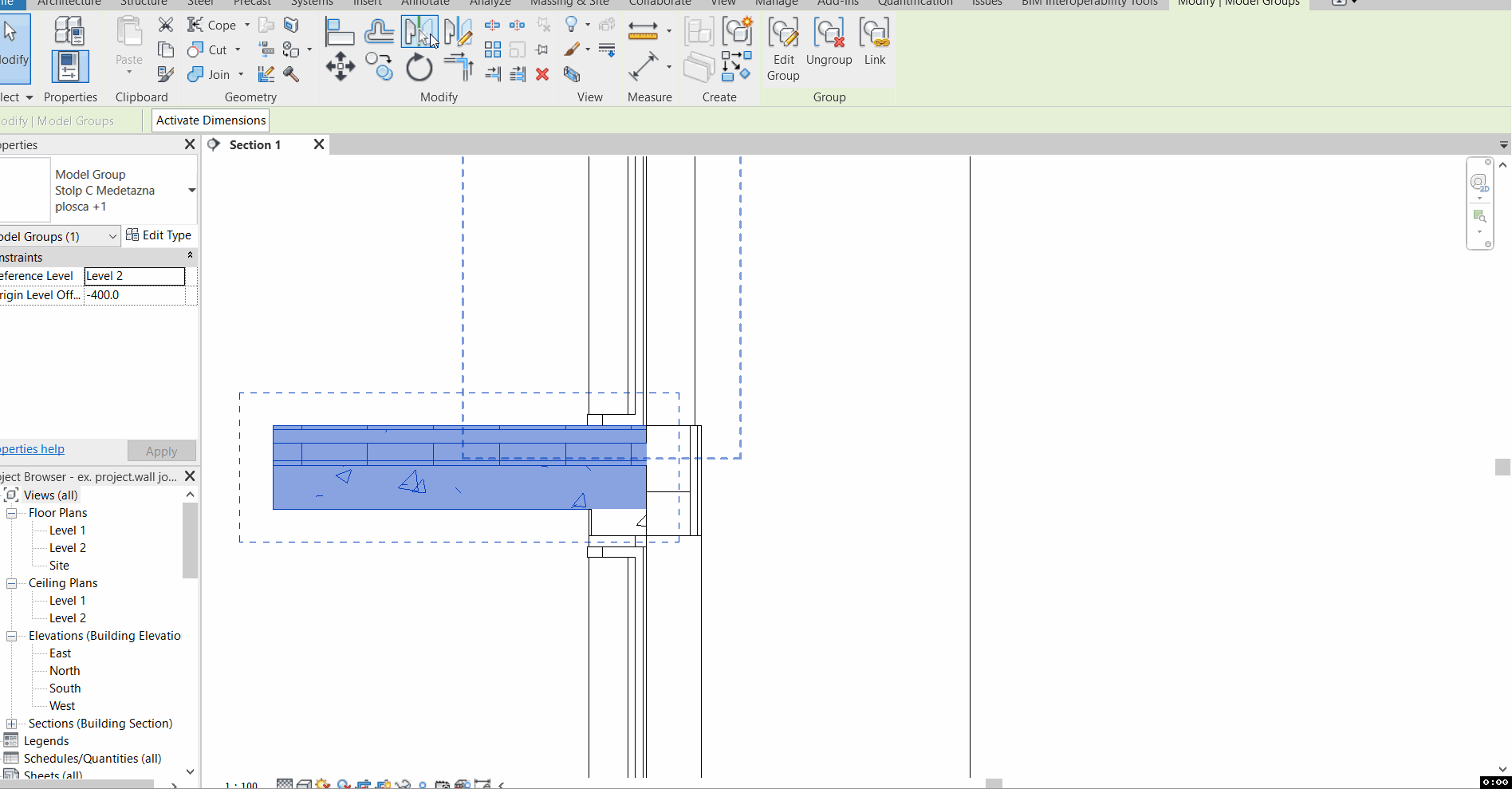Toggle shadows in the view control bar
This screenshot has height=789, width=1512.
[x=343, y=783]
